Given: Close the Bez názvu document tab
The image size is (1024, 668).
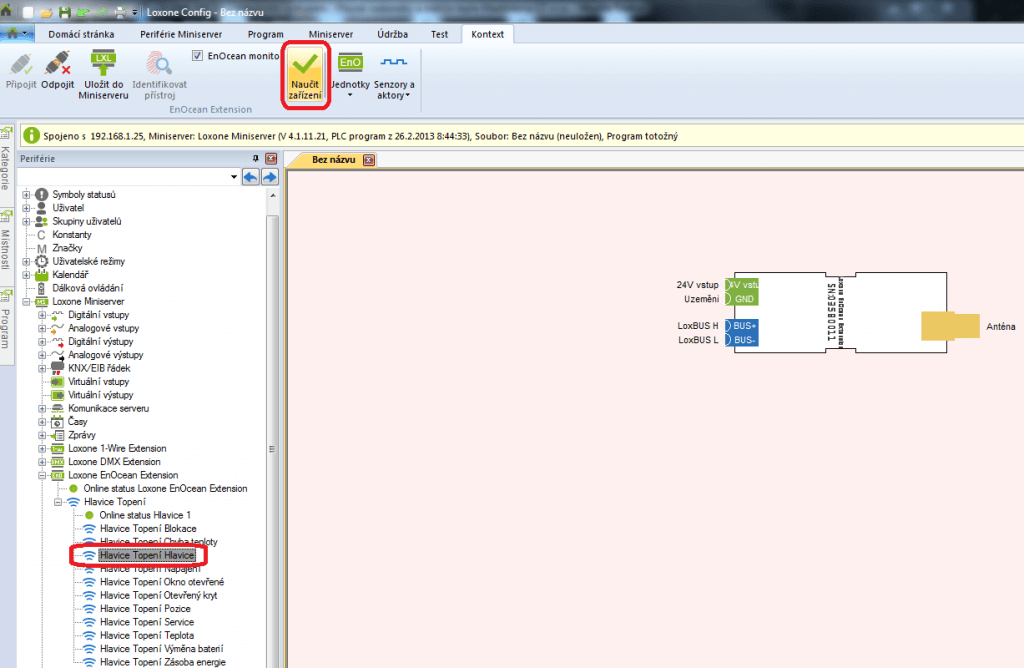Looking at the screenshot, I should pyautogui.click(x=369, y=160).
